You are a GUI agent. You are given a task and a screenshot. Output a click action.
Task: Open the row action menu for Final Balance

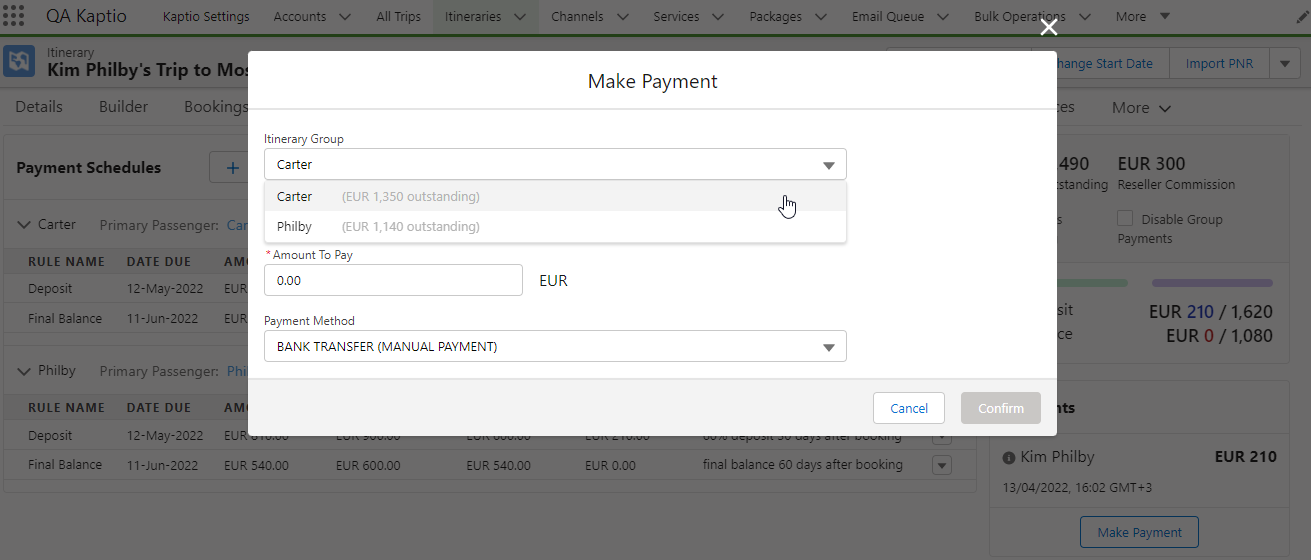point(941,465)
